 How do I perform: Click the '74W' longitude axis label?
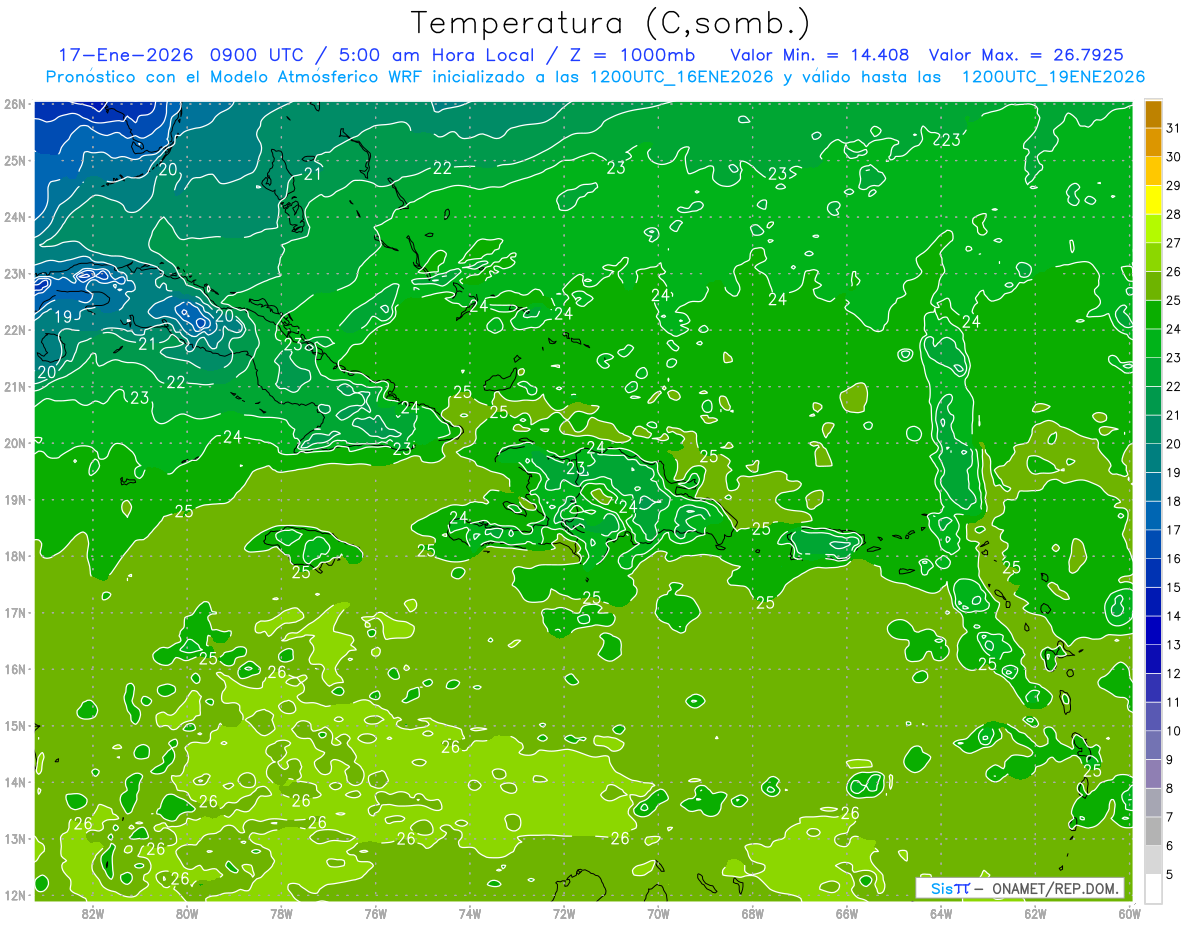tap(470, 913)
